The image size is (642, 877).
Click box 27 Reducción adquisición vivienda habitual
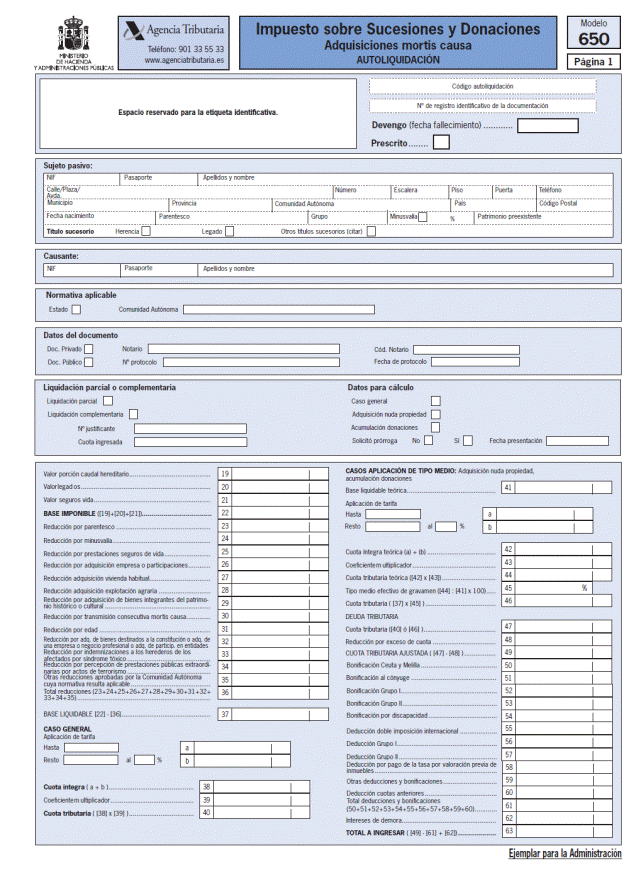point(273,577)
